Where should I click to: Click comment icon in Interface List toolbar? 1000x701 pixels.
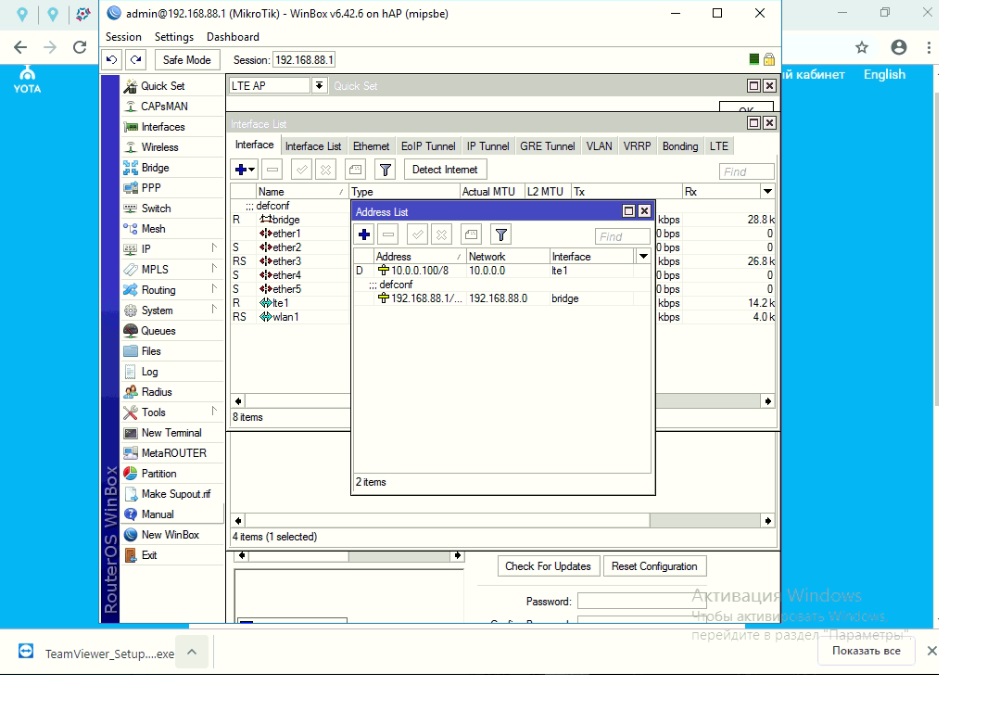(x=355, y=170)
